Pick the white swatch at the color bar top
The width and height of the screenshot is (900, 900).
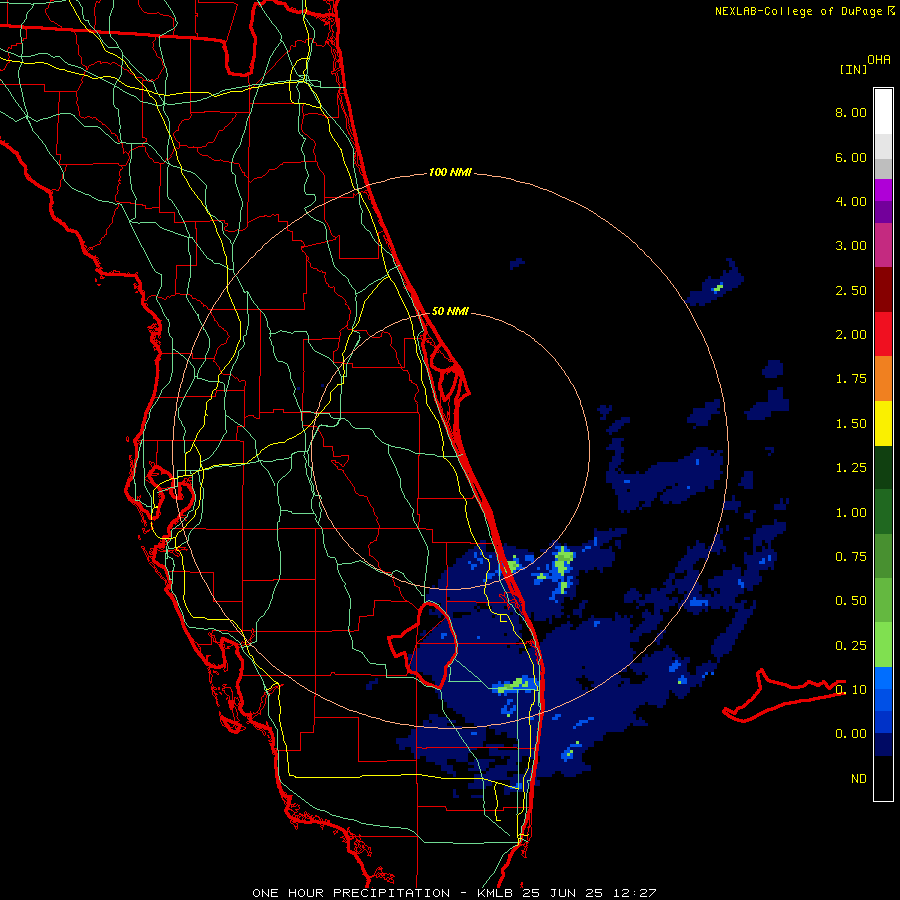coord(883,112)
